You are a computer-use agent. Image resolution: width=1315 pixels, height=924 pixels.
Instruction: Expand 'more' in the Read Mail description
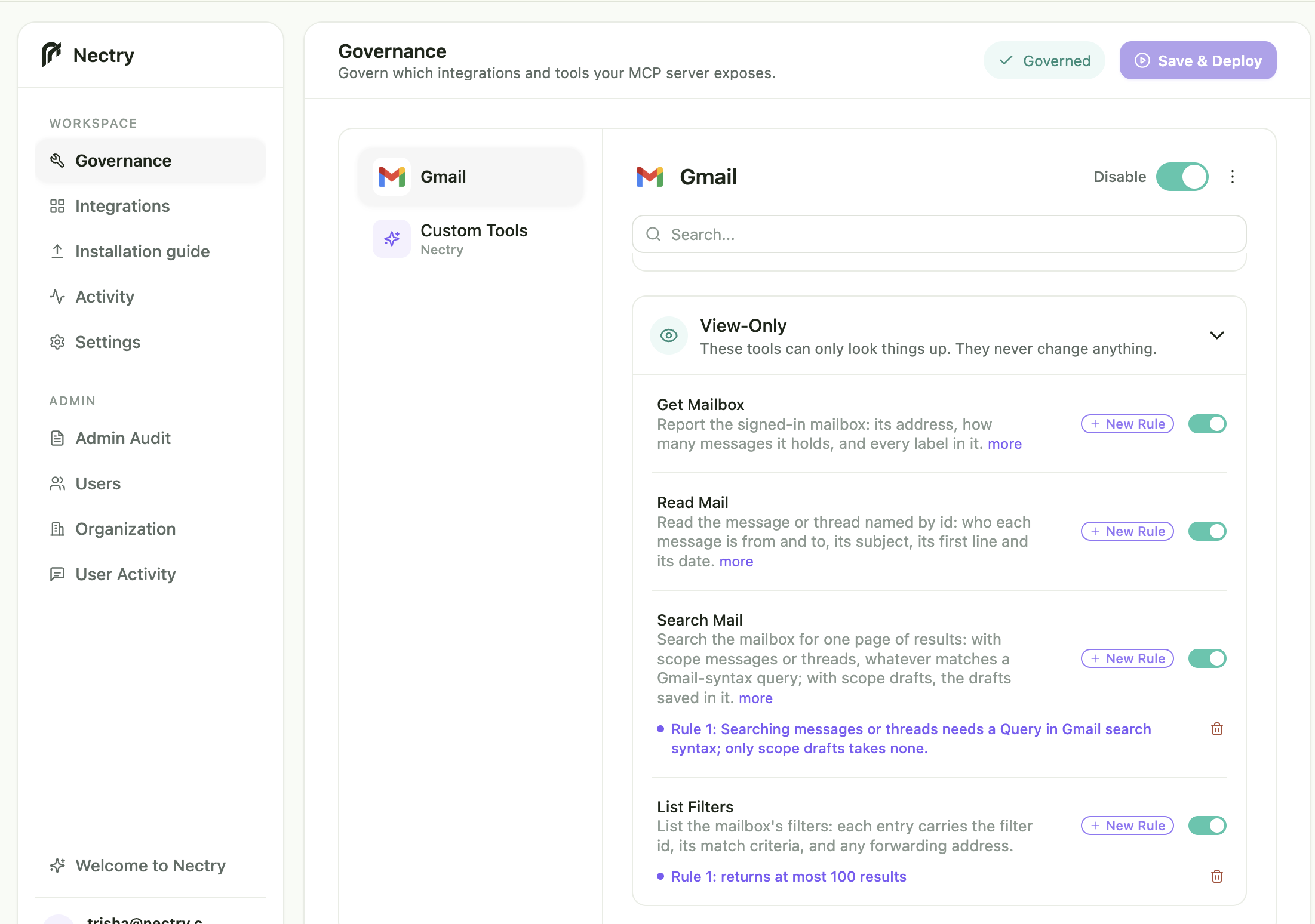(x=736, y=562)
